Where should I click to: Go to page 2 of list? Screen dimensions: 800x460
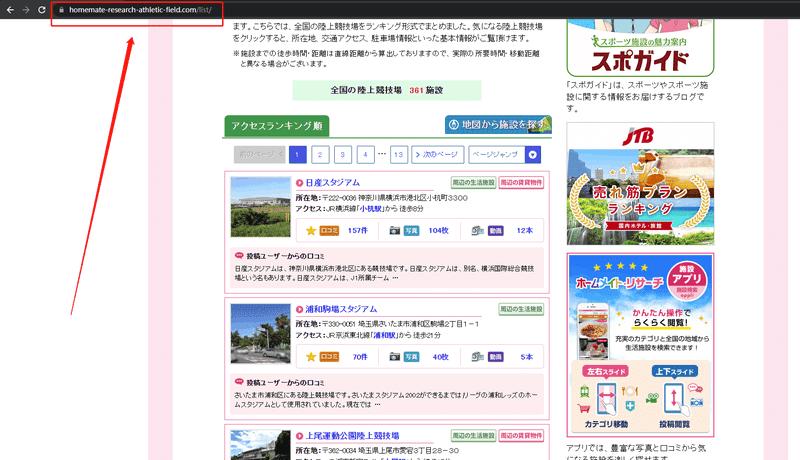tap(320, 155)
